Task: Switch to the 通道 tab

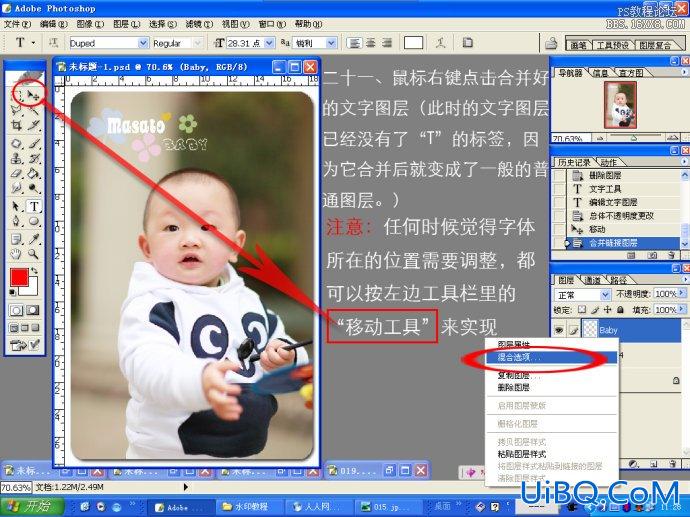Action: point(592,279)
